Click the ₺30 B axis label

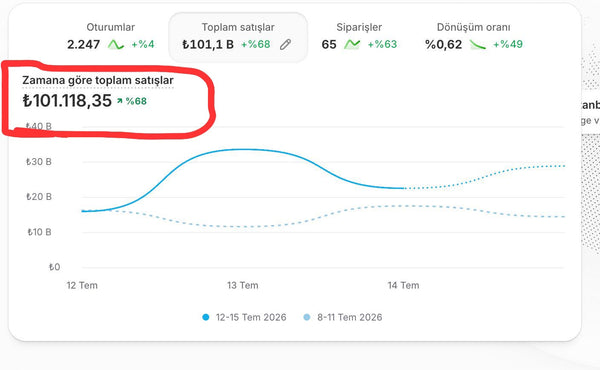39,162
